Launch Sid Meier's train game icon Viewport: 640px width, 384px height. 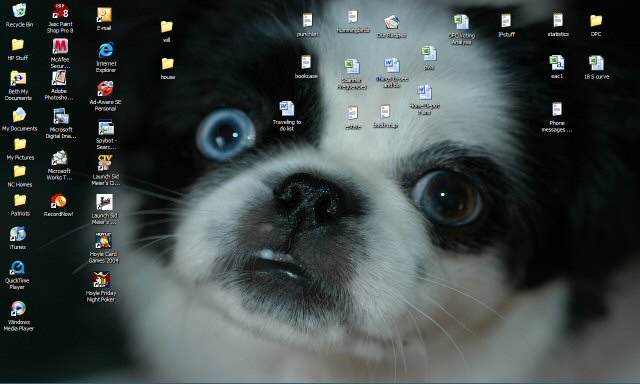tap(104, 202)
